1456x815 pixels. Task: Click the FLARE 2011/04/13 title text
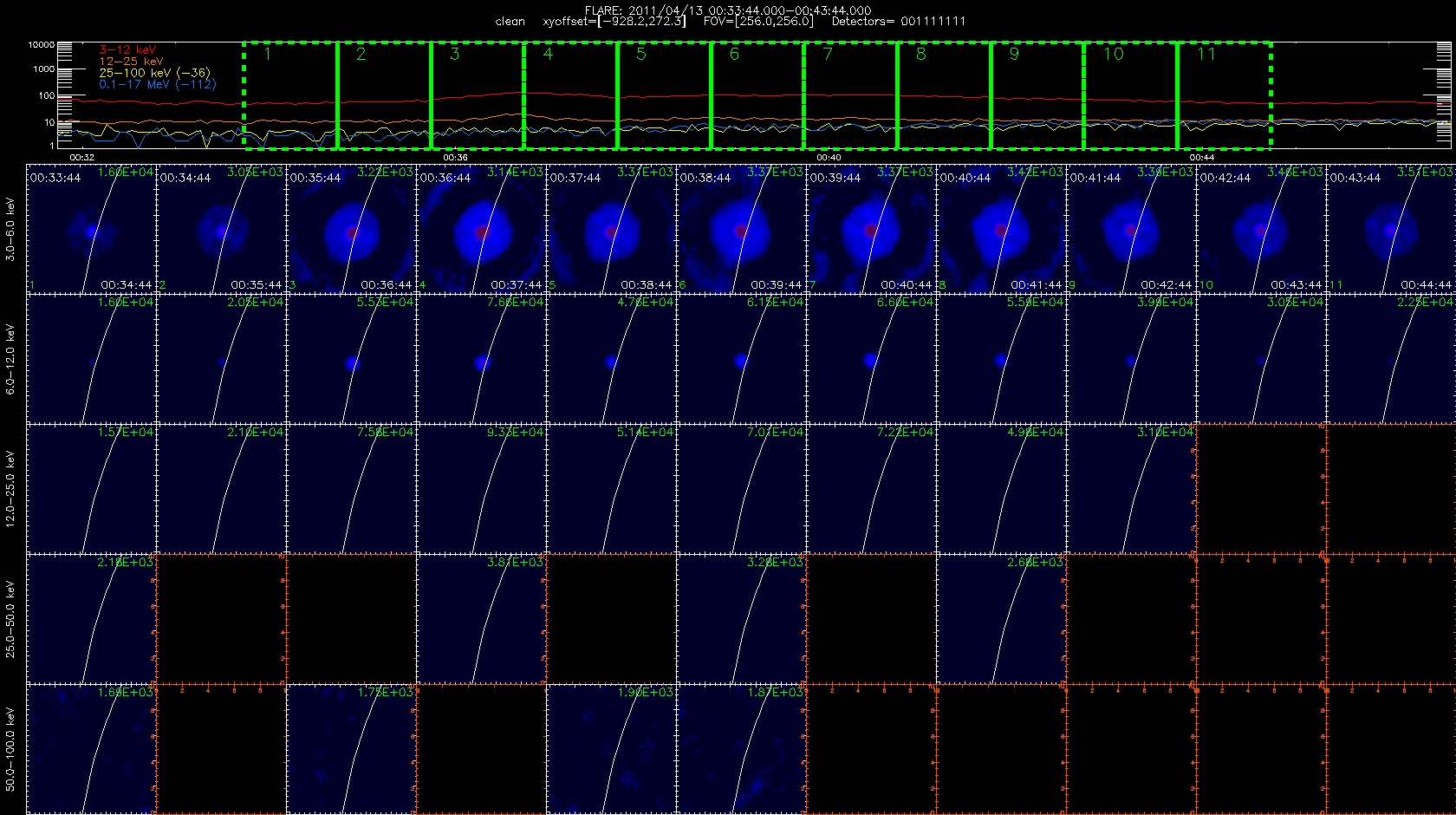(728, 10)
